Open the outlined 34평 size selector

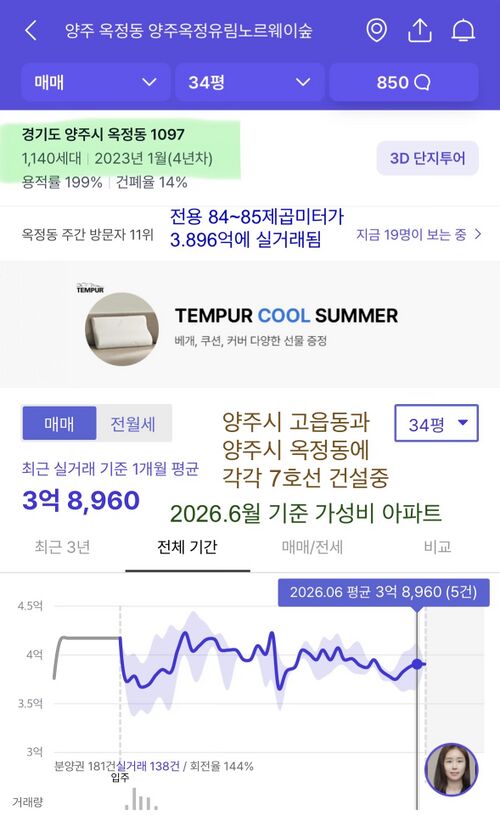click(437, 424)
